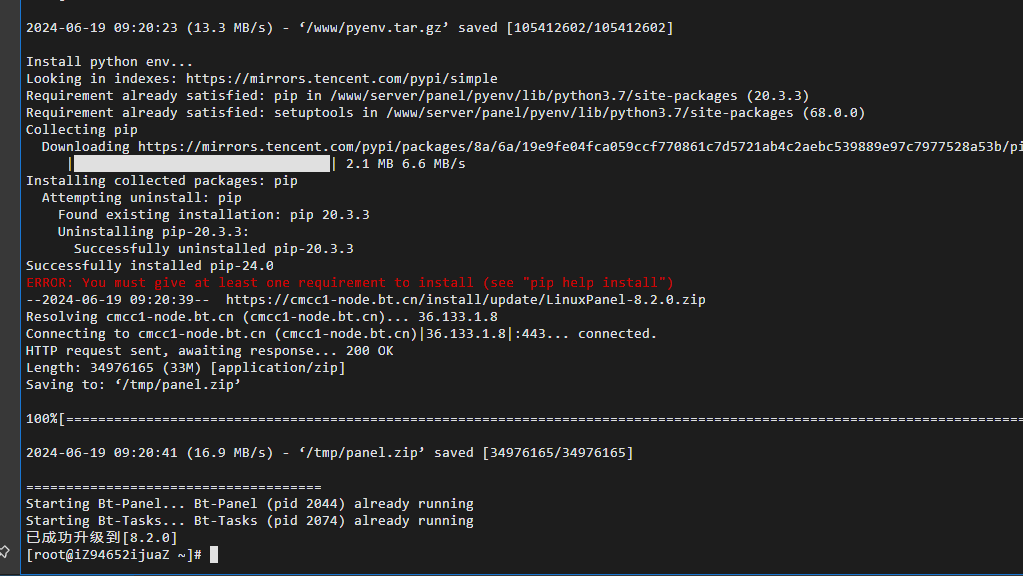Click the pin icon in left sidebar
Screen dimensions: 1023x576
point(5,551)
